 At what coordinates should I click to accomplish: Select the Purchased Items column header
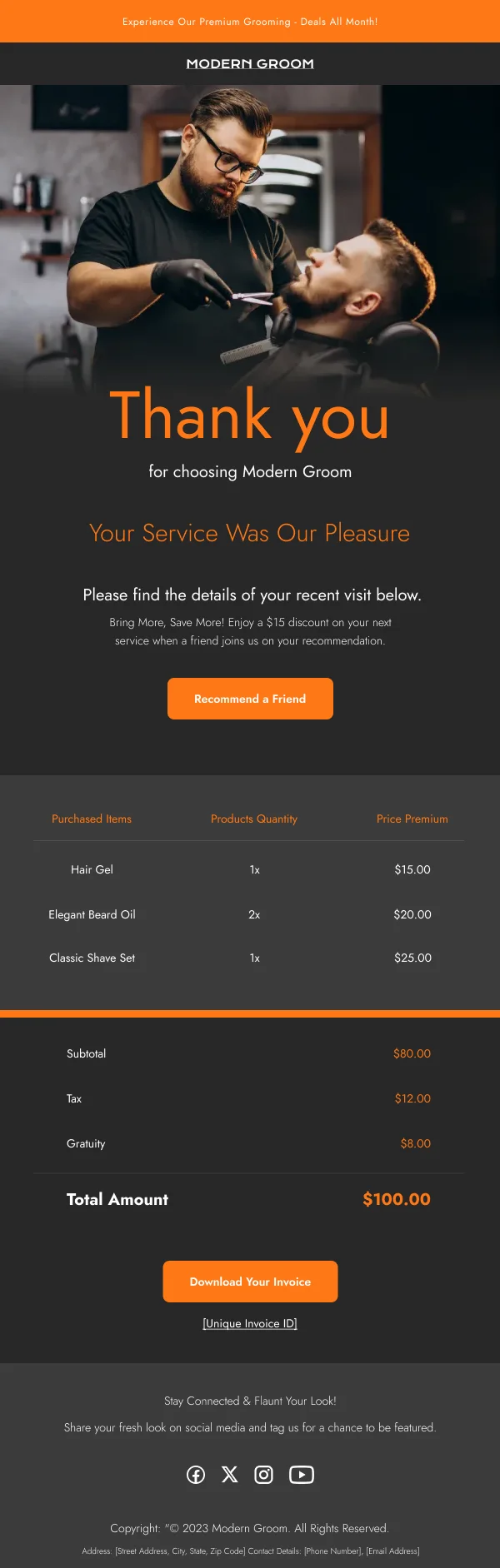click(92, 819)
